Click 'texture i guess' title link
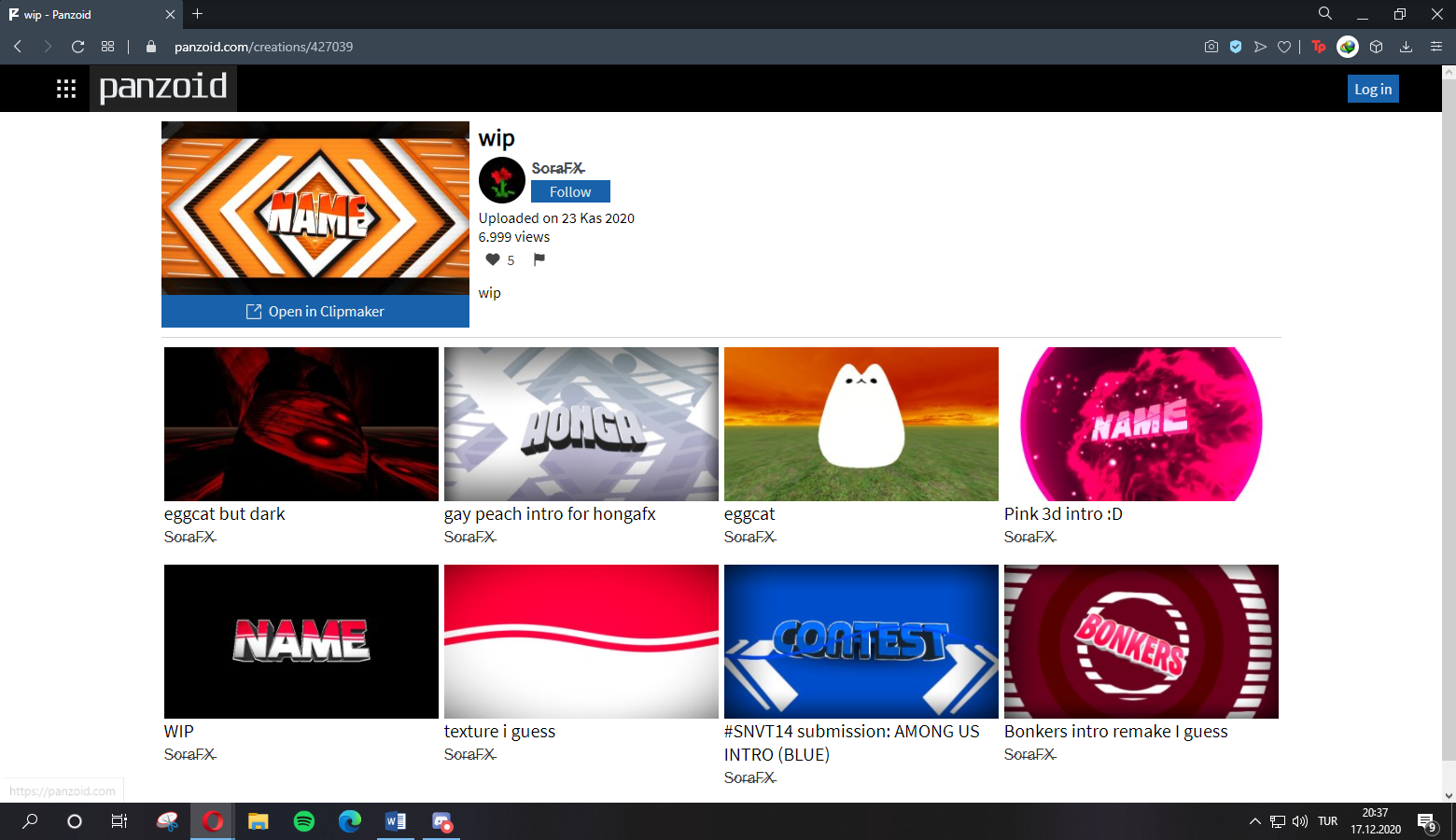Screen dimensions: 1456x840 [x=499, y=732]
